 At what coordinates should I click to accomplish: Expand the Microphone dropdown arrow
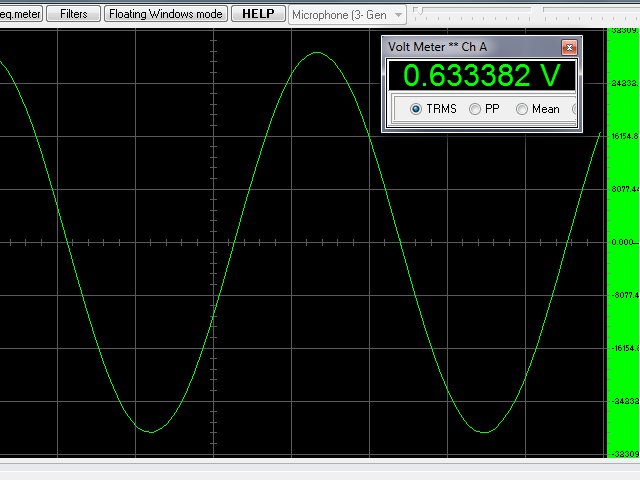[398, 15]
